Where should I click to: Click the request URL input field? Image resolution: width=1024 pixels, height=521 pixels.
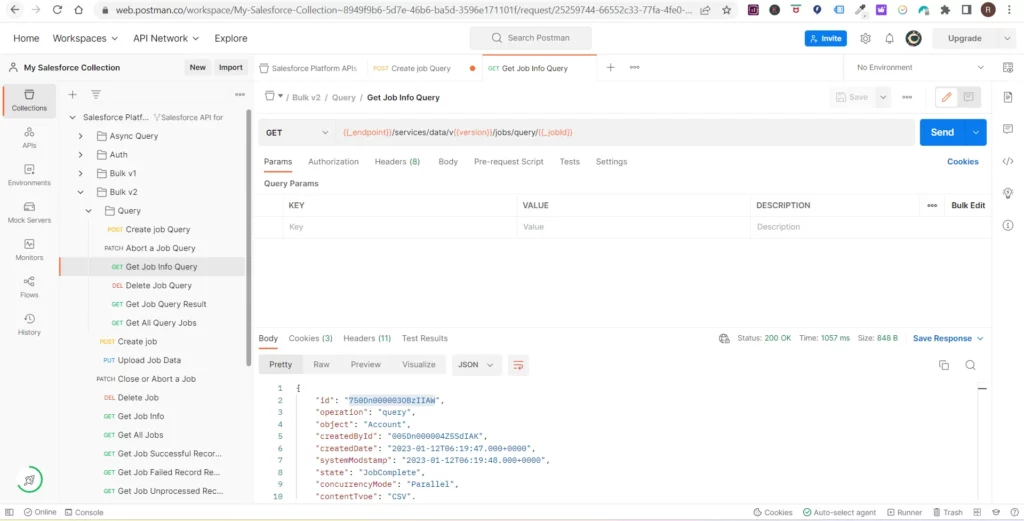[x=625, y=133]
